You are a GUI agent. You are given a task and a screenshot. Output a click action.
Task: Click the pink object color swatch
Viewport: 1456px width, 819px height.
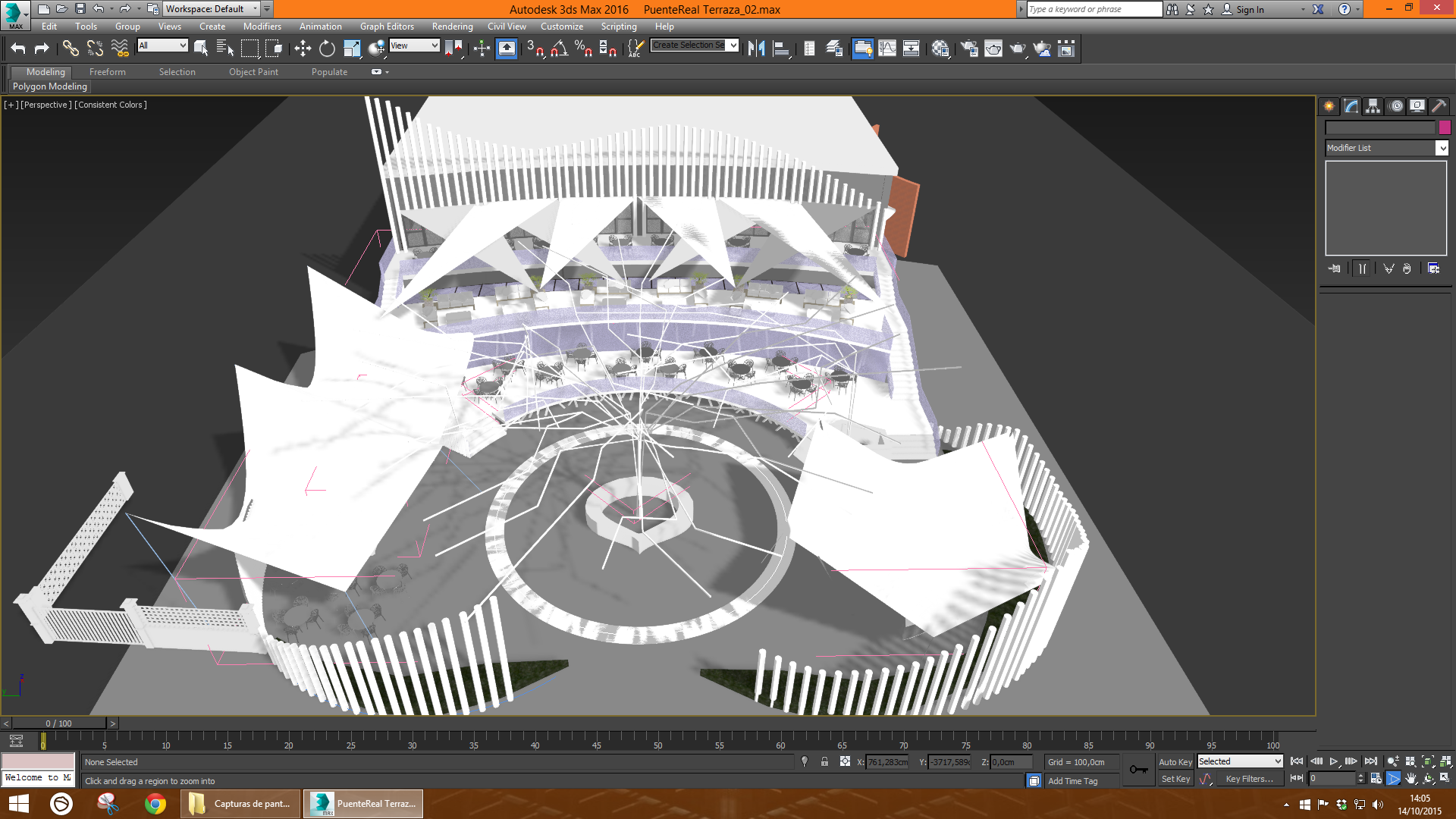tap(1445, 127)
